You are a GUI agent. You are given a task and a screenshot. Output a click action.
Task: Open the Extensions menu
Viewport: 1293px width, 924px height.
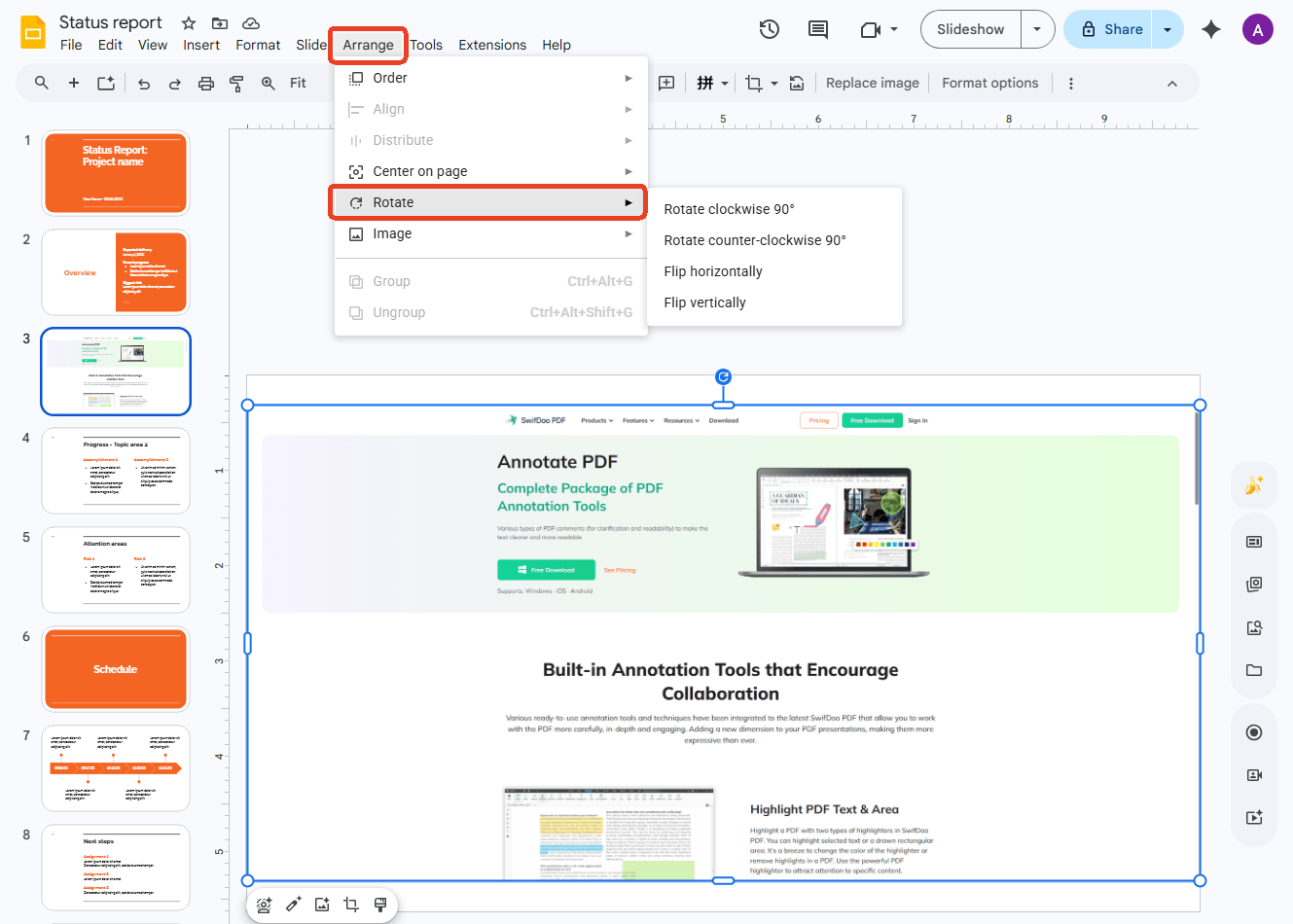pos(492,45)
